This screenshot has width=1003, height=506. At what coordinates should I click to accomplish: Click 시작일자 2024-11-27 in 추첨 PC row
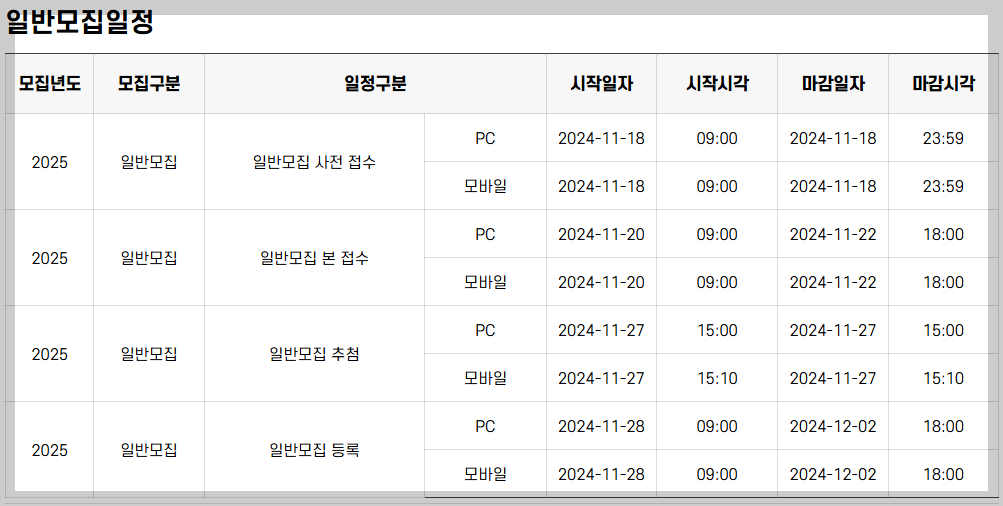(601, 330)
